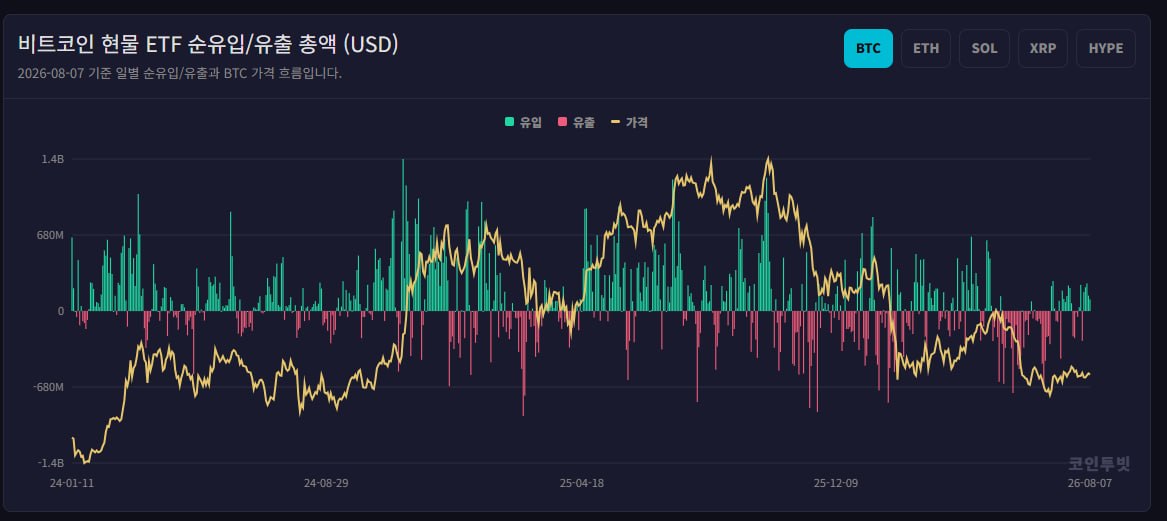Open the HYPE tab

point(1106,48)
